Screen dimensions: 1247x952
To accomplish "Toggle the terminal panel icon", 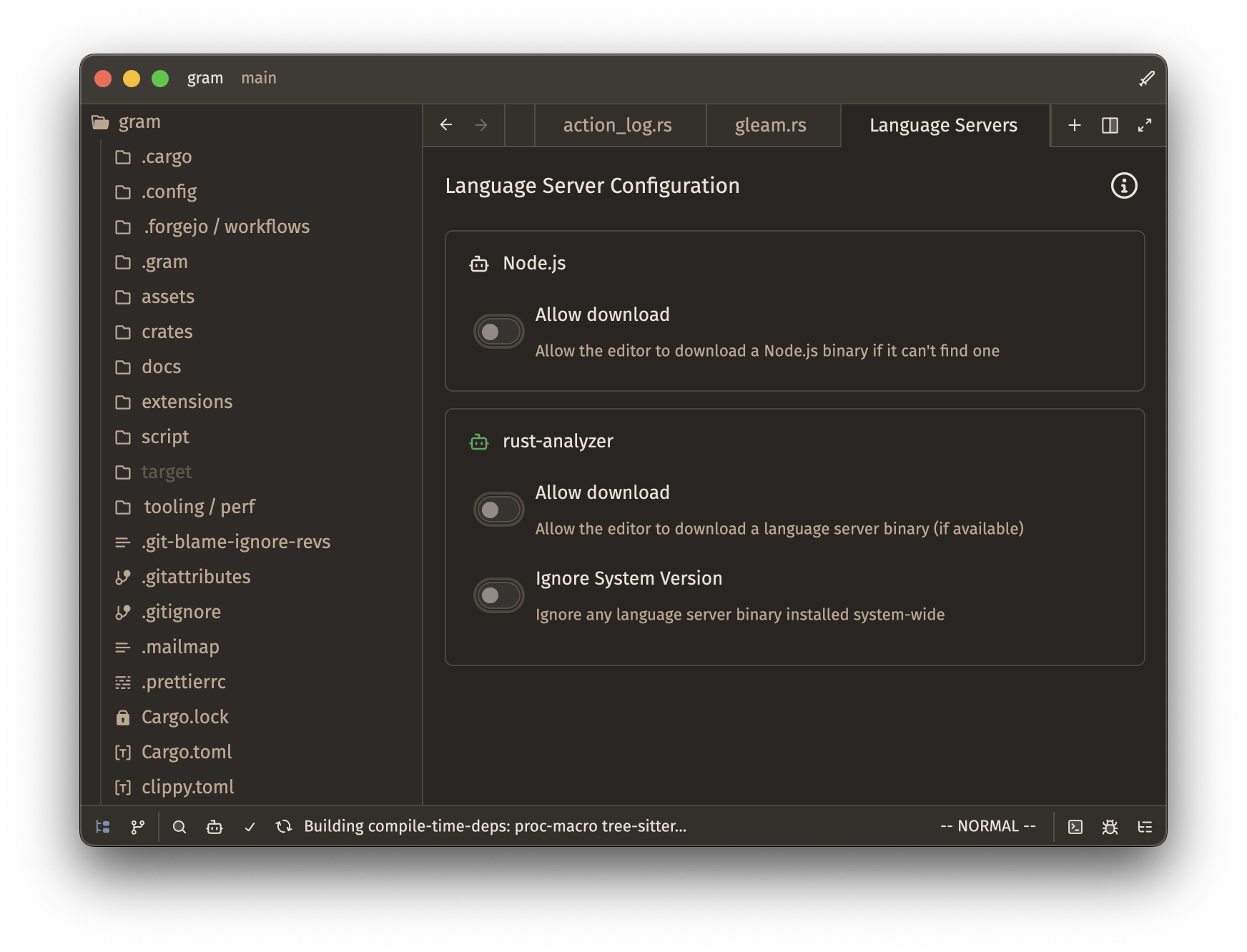I will coord(1077,826).
